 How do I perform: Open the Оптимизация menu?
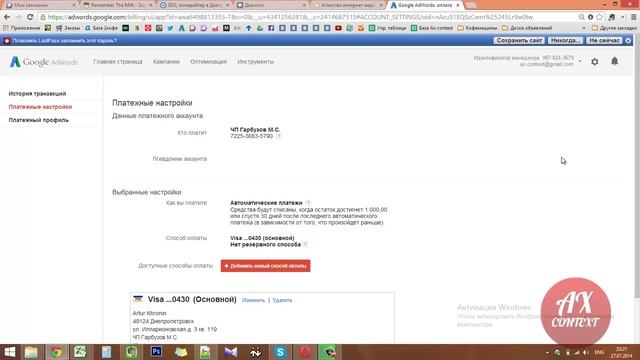coord(208,62)
